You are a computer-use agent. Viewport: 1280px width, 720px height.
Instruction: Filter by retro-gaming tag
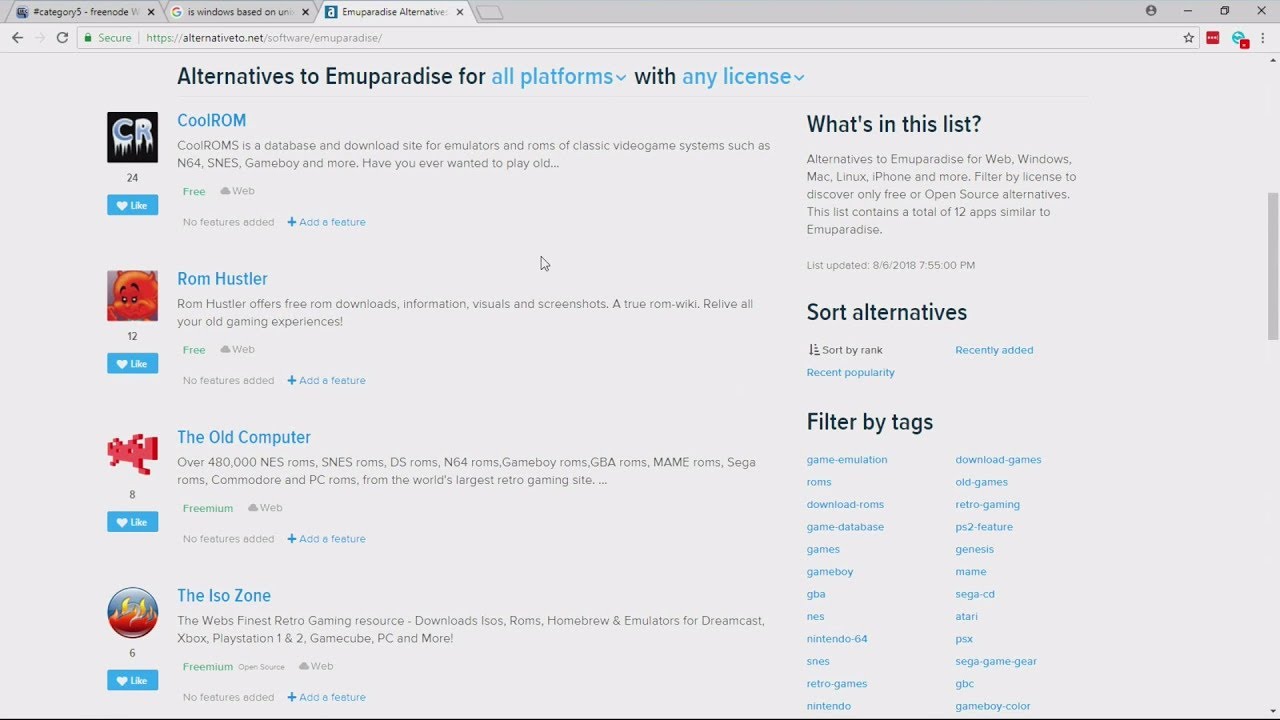pyautogui.click(x=987, y=504)
